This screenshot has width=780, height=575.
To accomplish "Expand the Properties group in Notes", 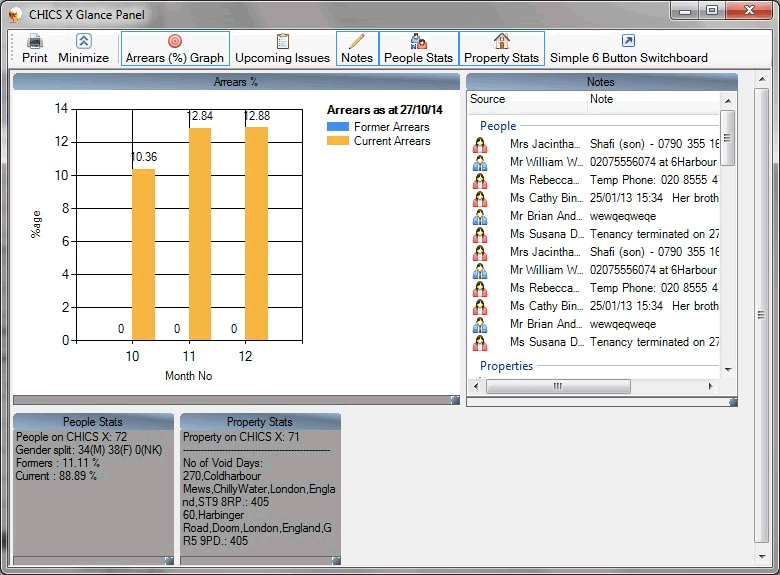I will (x=506, y=366).
